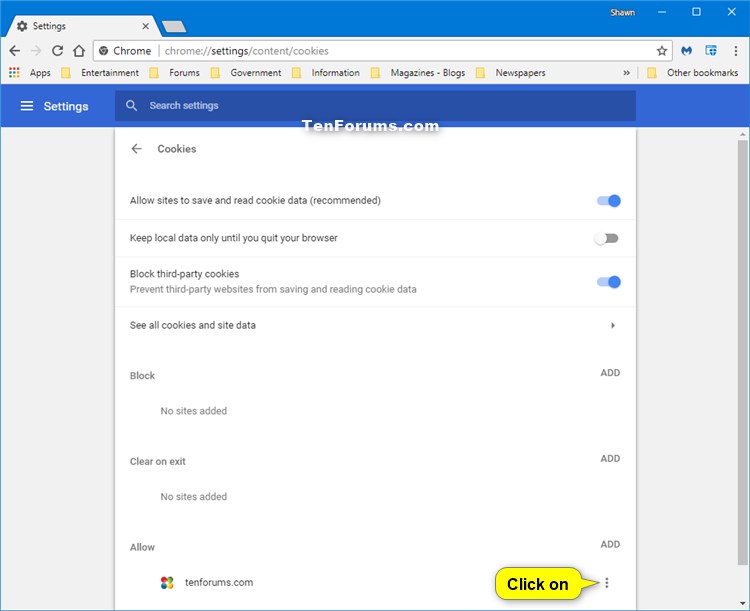This screenshot has height=611, width=750.
Task: Add a site to the Block list
Action: tap(610, 373)
